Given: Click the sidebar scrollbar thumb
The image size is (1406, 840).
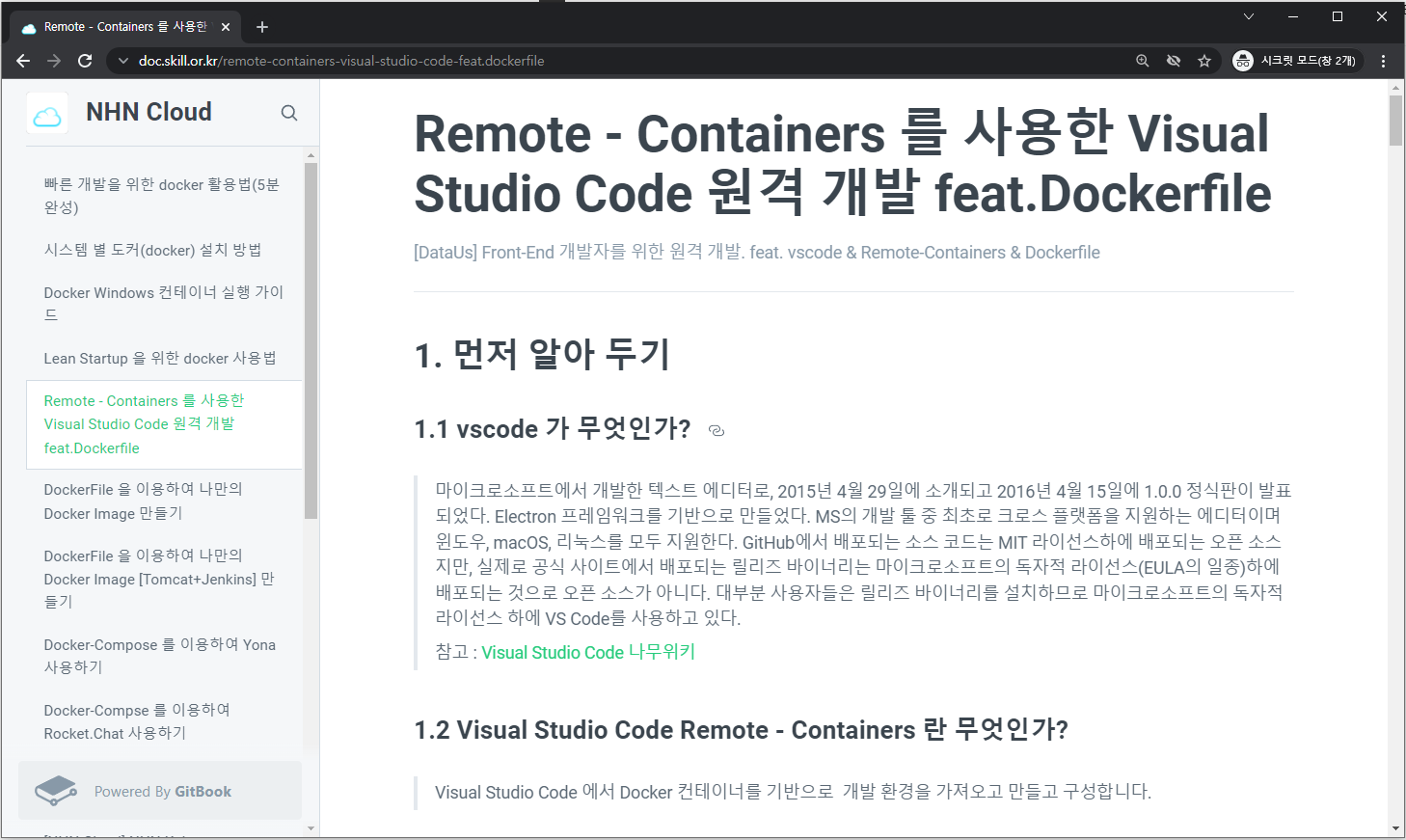Looking at the screenshot, I should [311, 340].
